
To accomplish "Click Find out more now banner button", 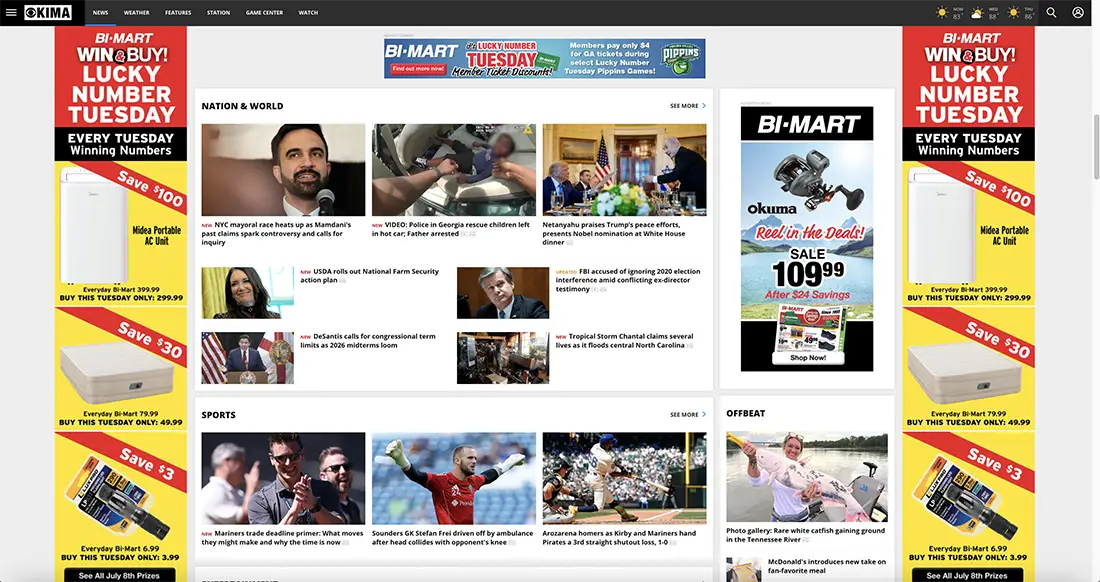I will [418, 69].
